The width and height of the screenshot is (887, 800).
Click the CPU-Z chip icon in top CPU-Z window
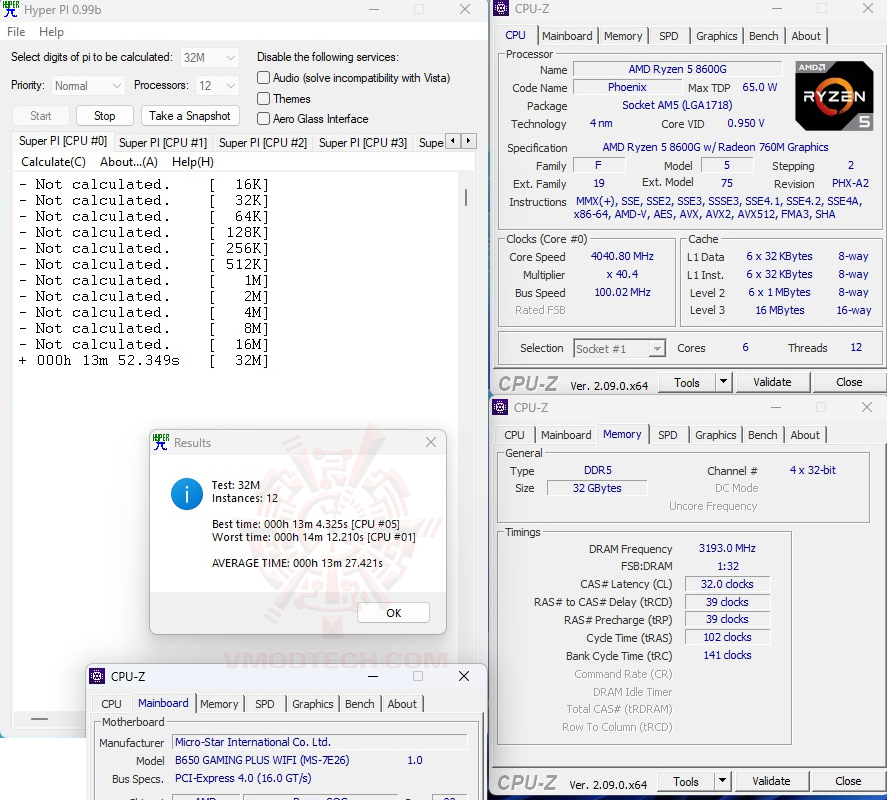(x=501, y=8)
